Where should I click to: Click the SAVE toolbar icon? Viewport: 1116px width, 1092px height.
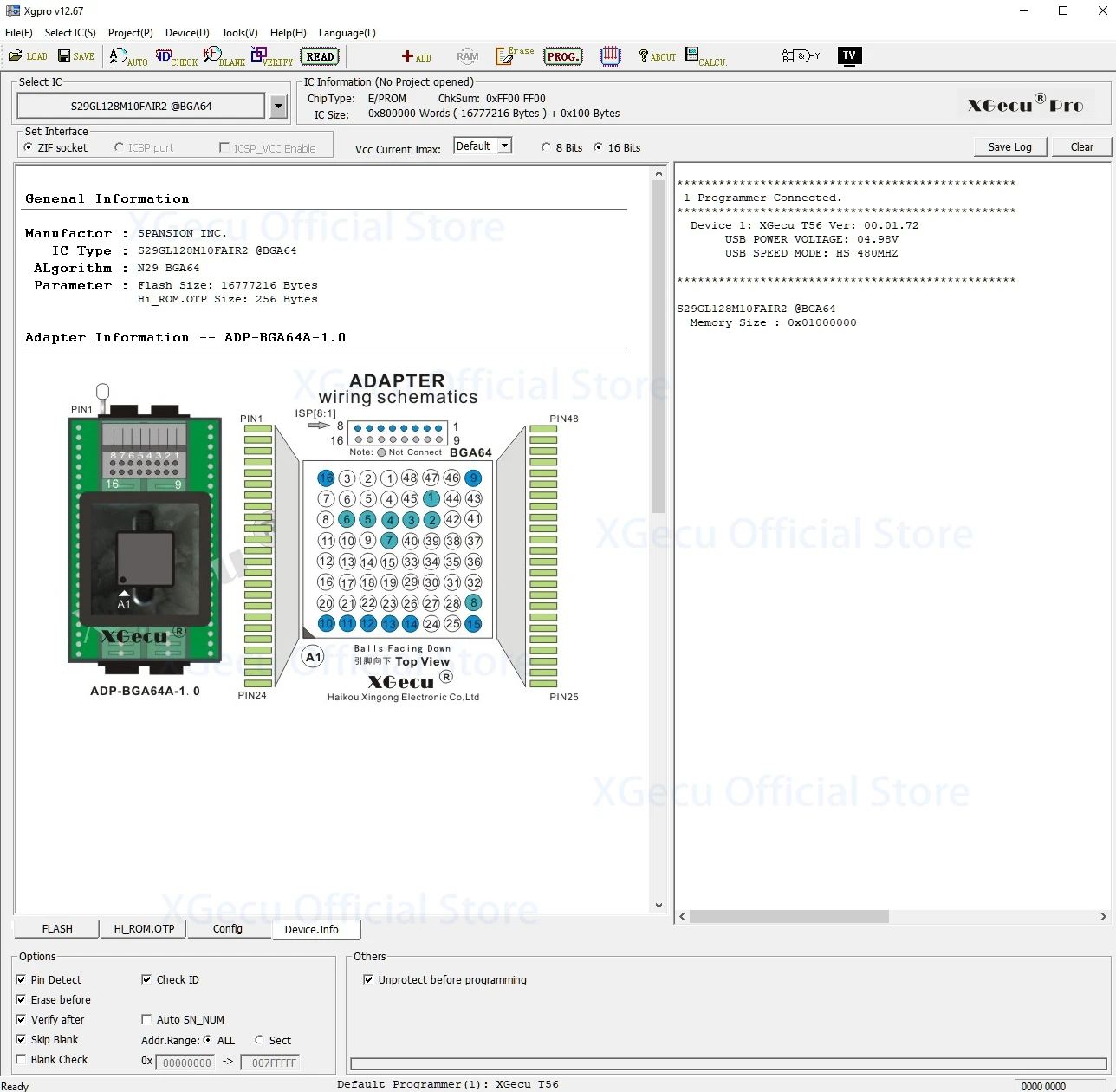coord(76,56)
